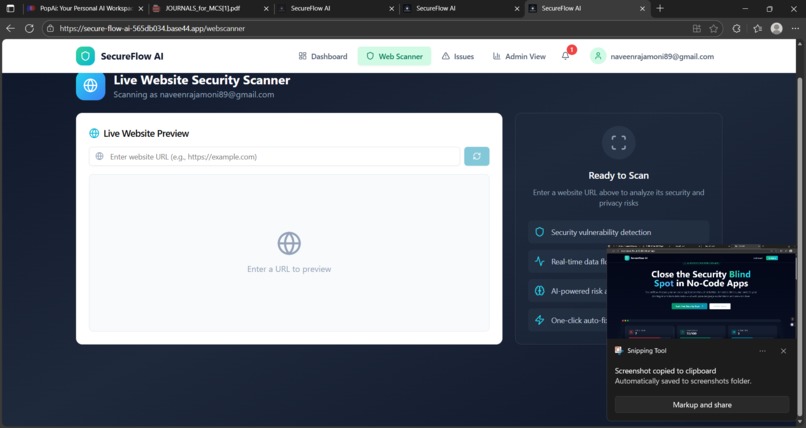Open the favorites list icon
This screenshot has width=806, height=428.
(x=757, y=29)
